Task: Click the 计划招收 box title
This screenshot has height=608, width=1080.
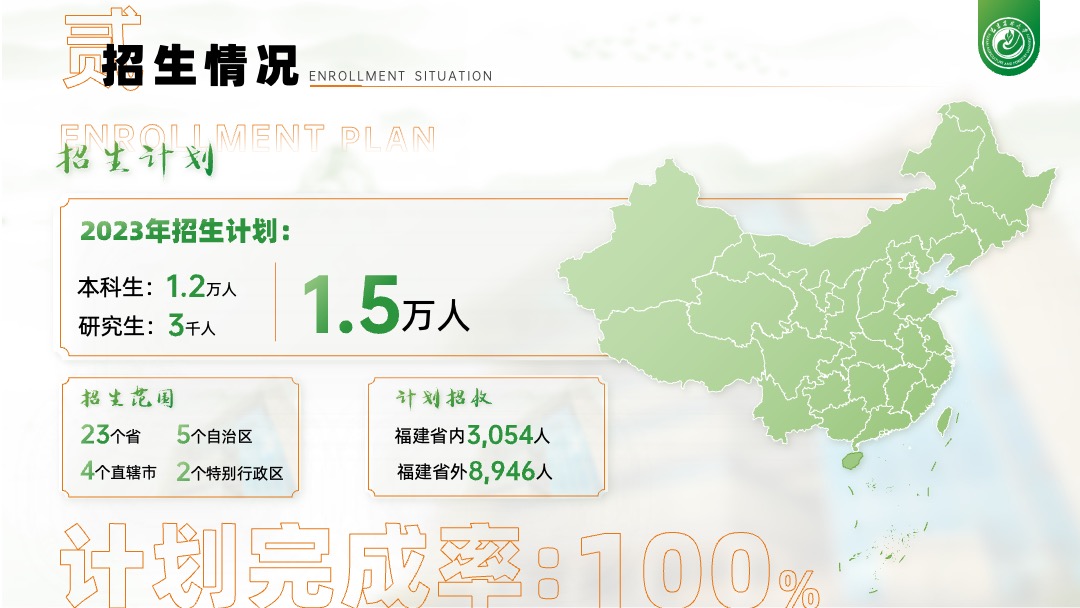Action: (444, 398)
